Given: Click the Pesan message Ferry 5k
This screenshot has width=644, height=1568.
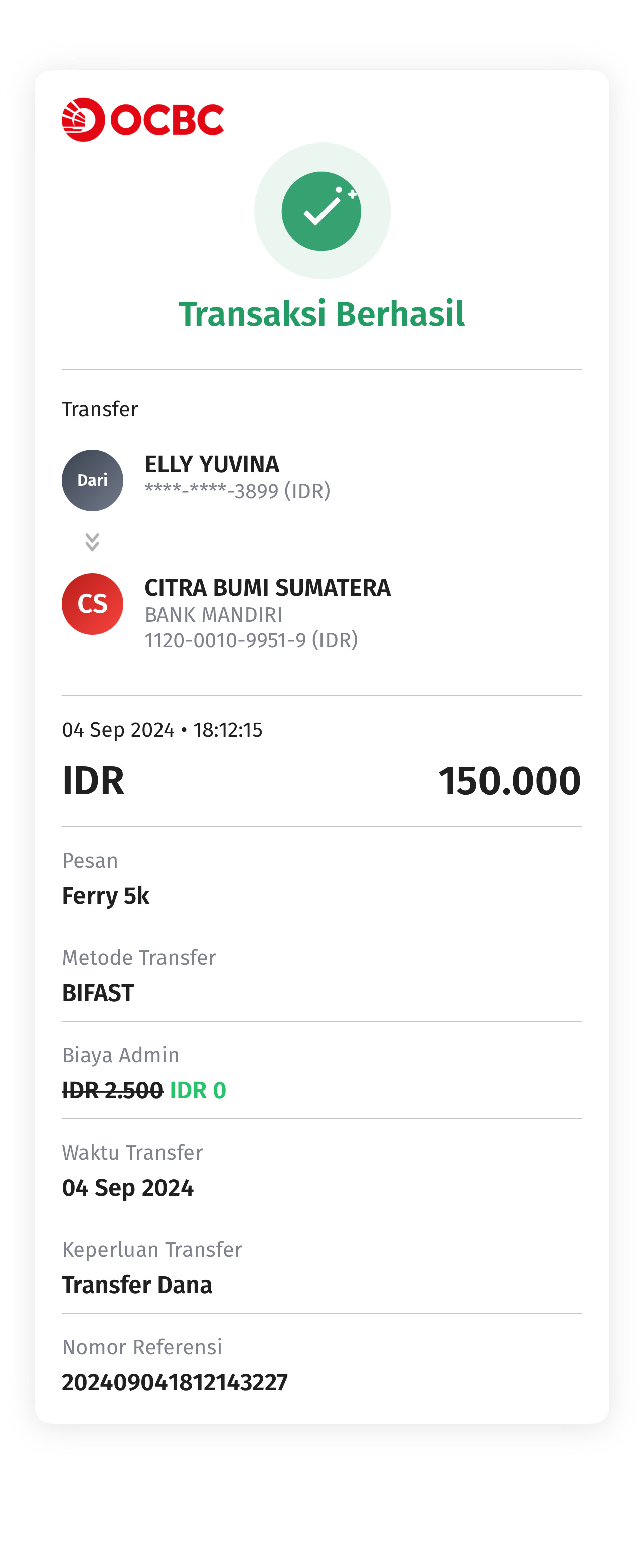Looking at the screenshot, I should [x=106, y=896].
